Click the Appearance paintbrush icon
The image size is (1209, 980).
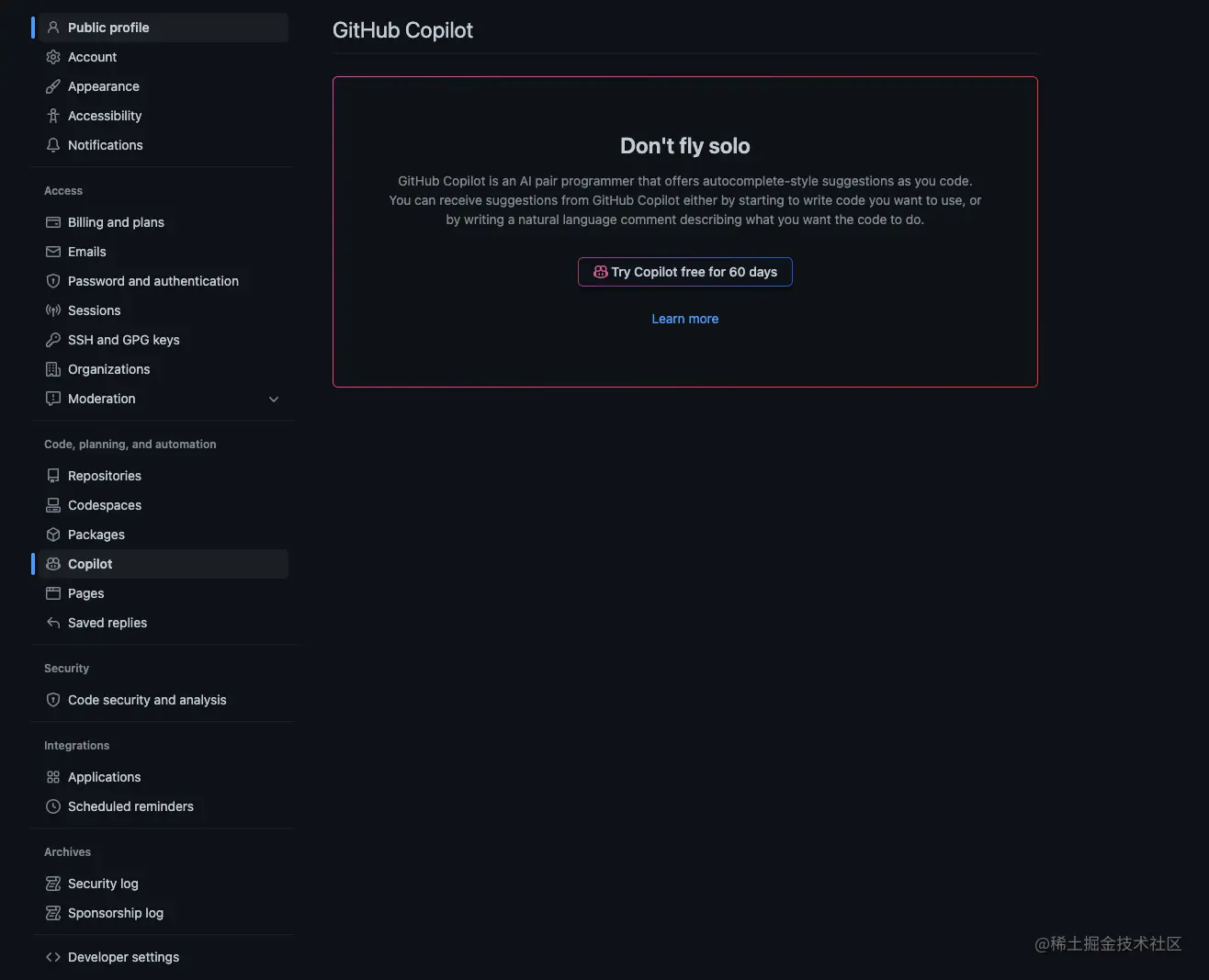[52, 86]
